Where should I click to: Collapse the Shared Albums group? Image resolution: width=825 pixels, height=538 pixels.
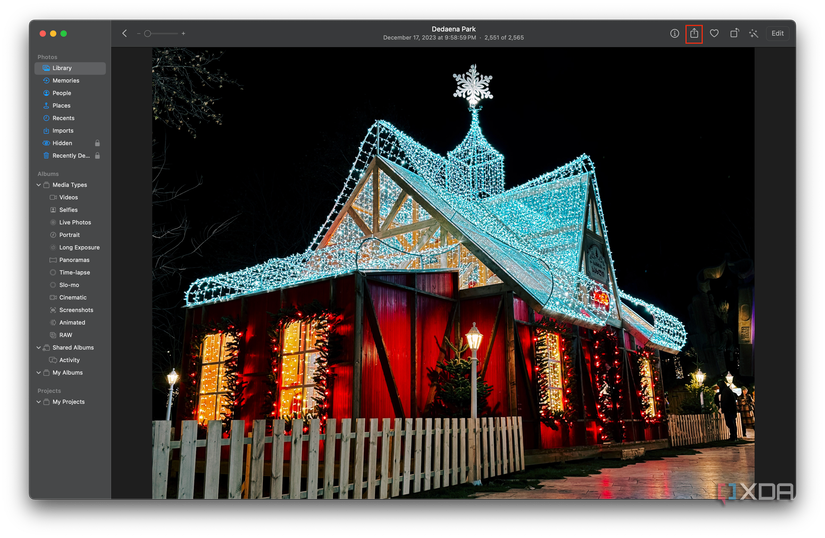tap(38, 348)
